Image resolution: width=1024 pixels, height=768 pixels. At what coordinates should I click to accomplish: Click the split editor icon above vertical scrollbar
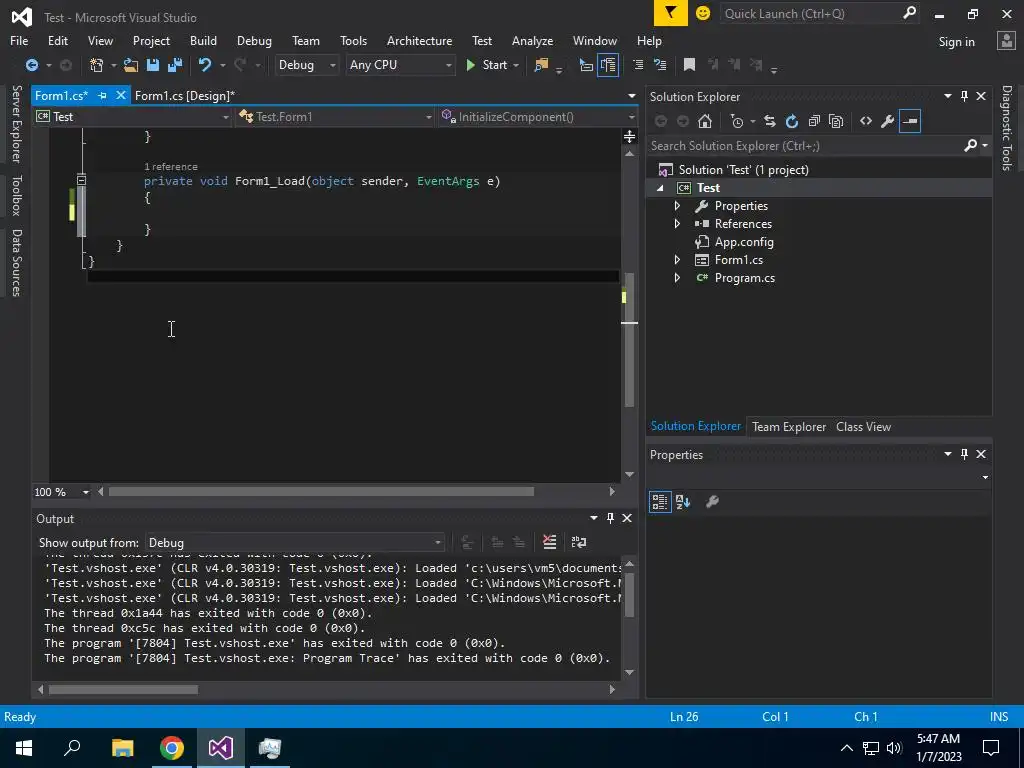pos(630,136)
